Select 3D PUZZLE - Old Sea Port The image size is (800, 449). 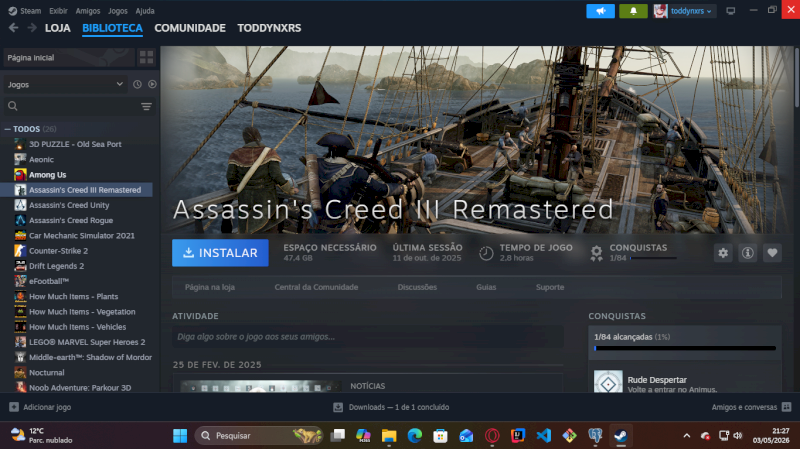tap(77, 144)
